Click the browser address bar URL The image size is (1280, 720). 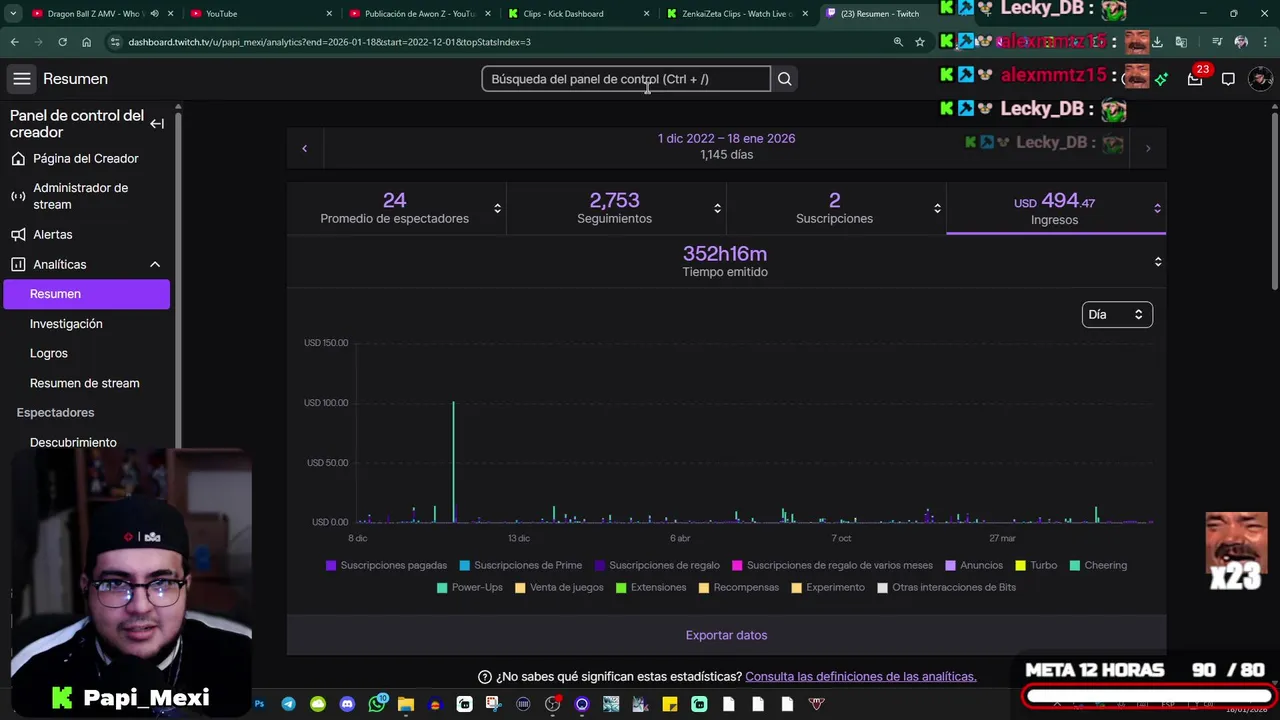pos(330,42)
